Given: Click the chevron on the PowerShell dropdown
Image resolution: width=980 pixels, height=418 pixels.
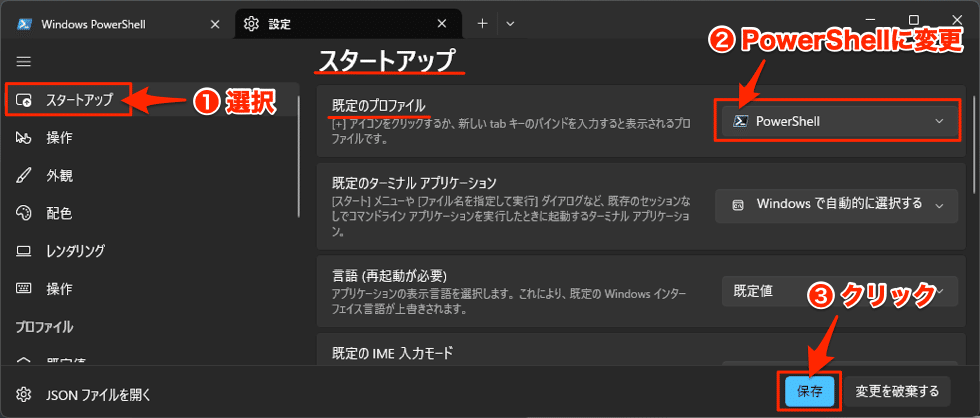Looking at the screenshot, I should [939, 122].
